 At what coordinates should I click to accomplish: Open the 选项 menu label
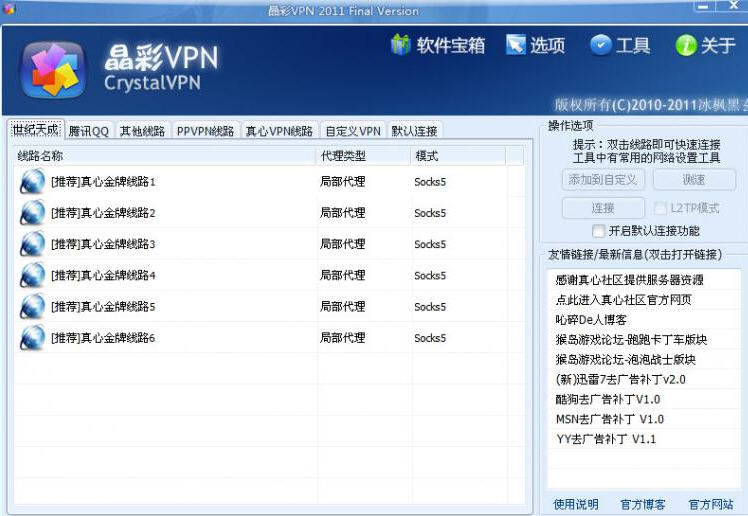tap(548, 46)
